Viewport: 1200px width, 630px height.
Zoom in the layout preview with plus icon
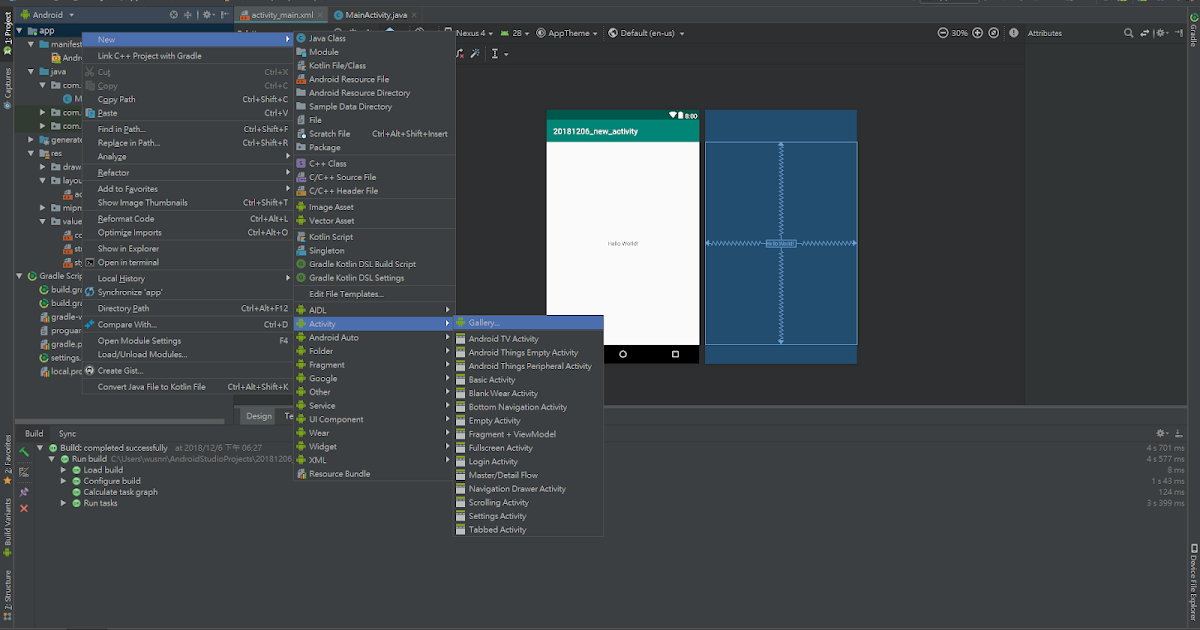click(x=977, y=32)
